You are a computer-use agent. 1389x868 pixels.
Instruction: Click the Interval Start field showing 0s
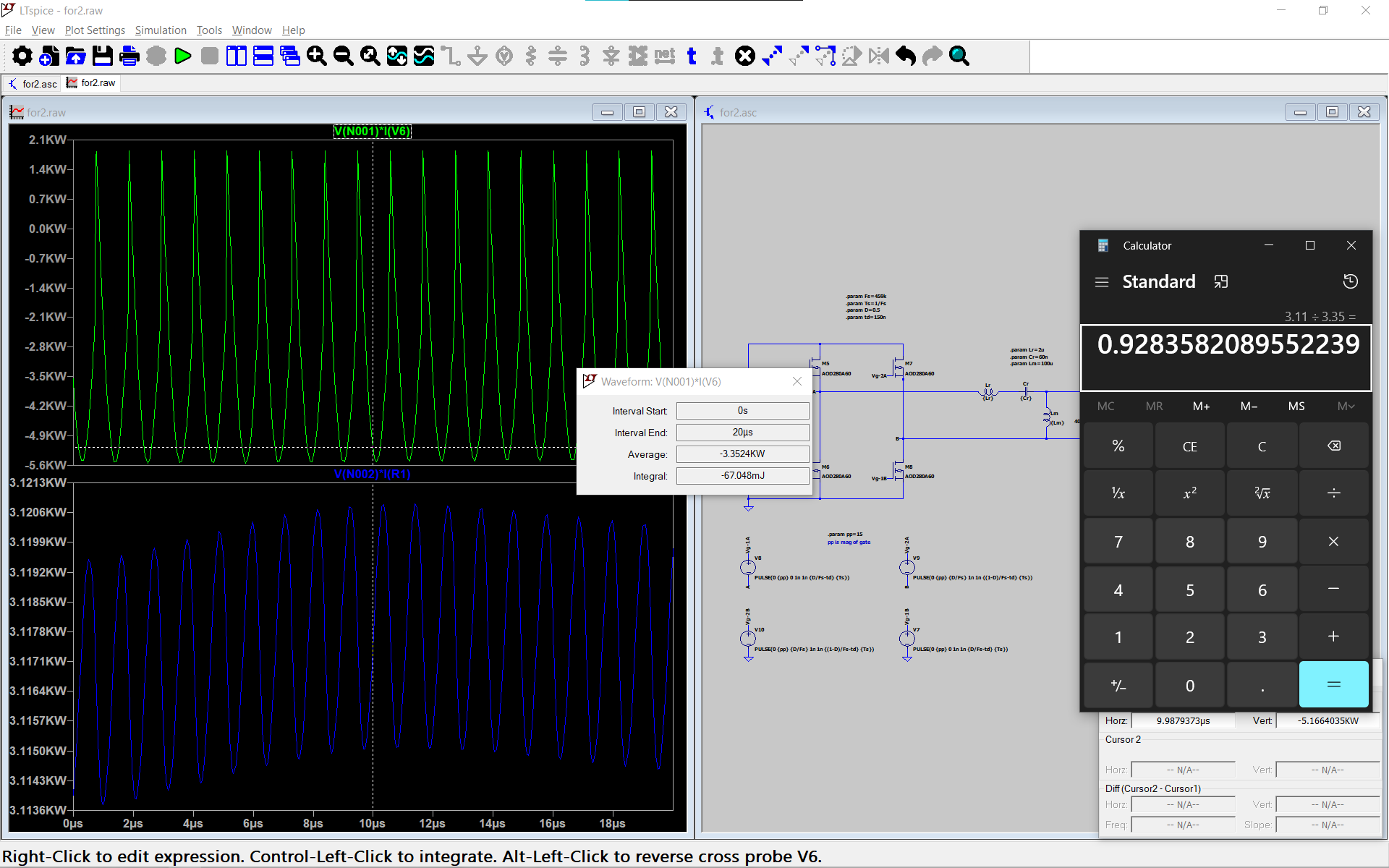(742, 411)
